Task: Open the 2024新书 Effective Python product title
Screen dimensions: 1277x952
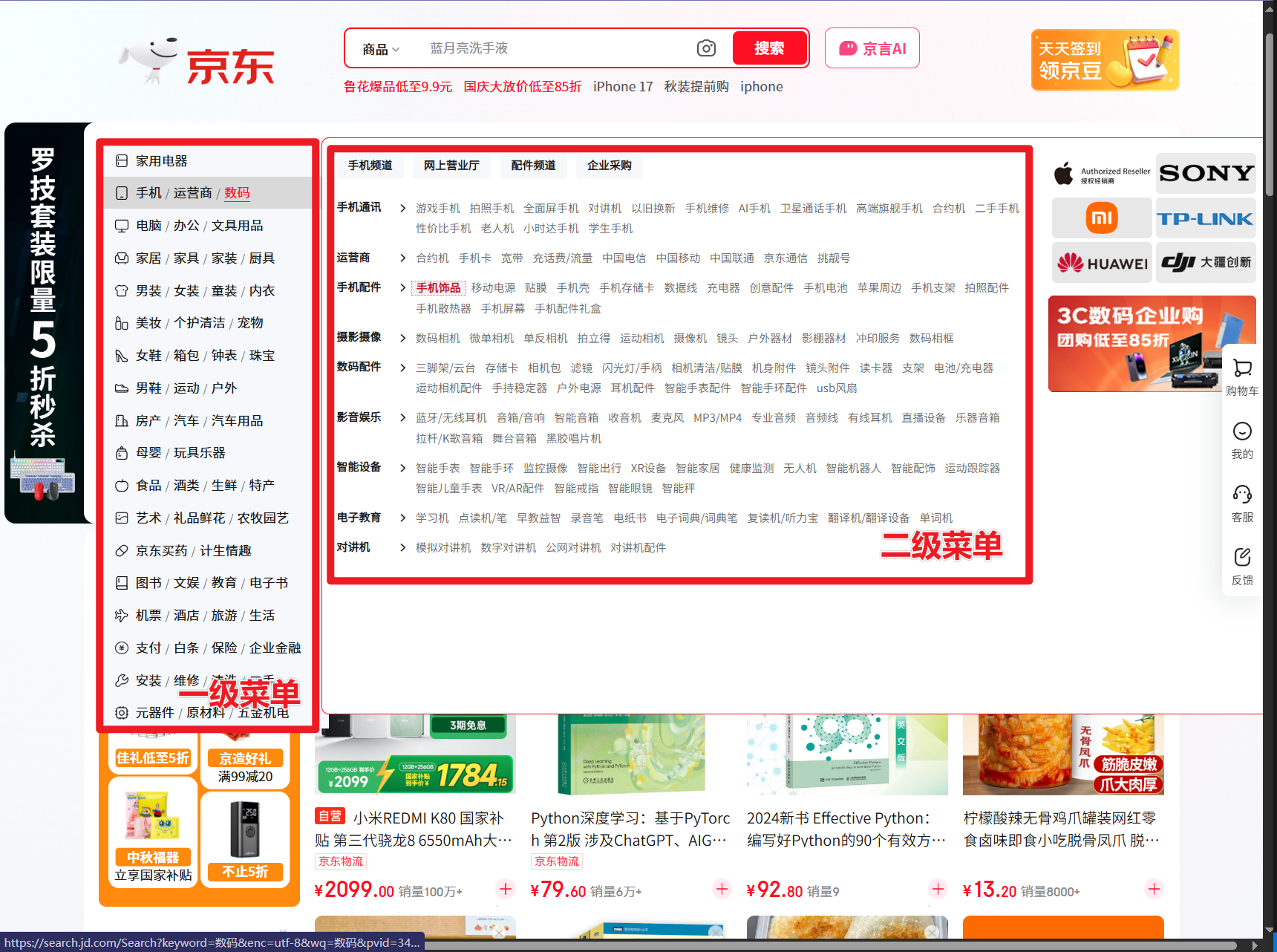Action: (846, 829)
